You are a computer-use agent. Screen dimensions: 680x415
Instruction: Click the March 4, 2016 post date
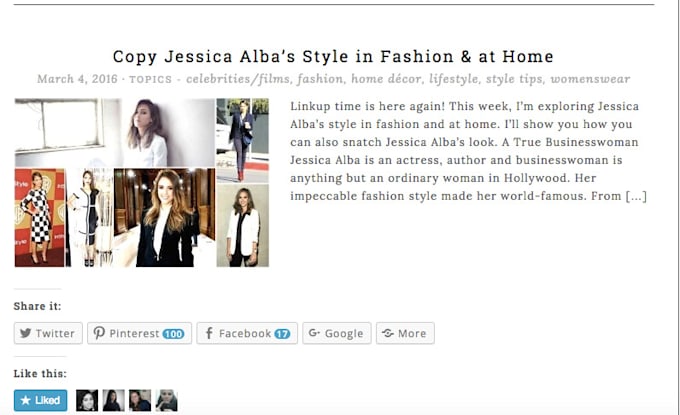[x=77, y=79]
